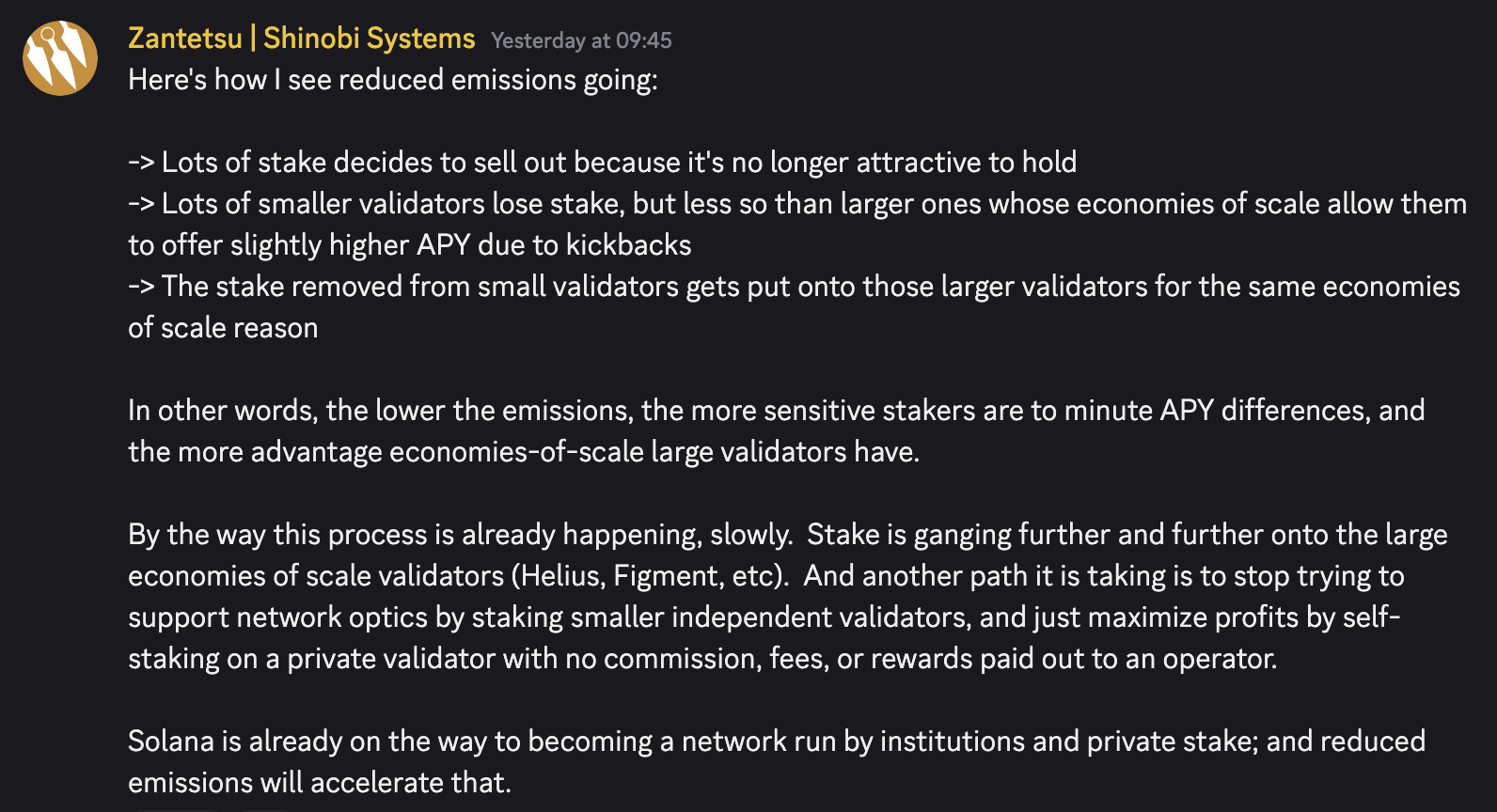This screenshot has width=1497, height=812.
Task: Click the "Yesterday at 09:45" timestamp
Action: [581, 40]
